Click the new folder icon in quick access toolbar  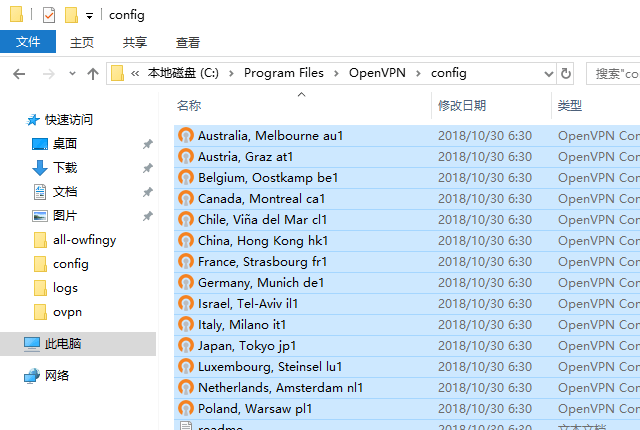pyautogui.click(x=71, y=15)
